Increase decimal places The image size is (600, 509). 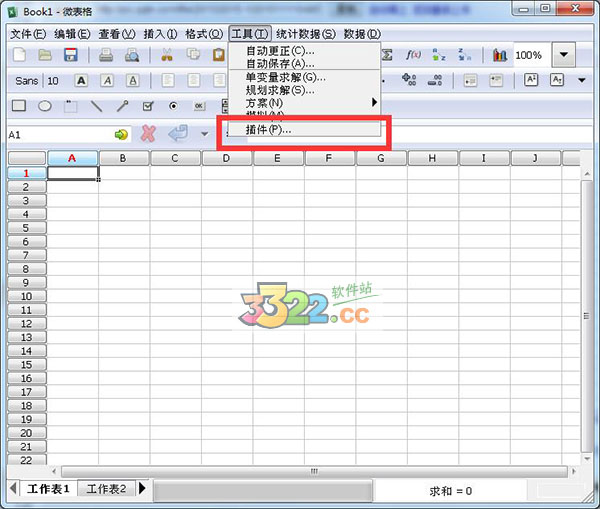409,80
